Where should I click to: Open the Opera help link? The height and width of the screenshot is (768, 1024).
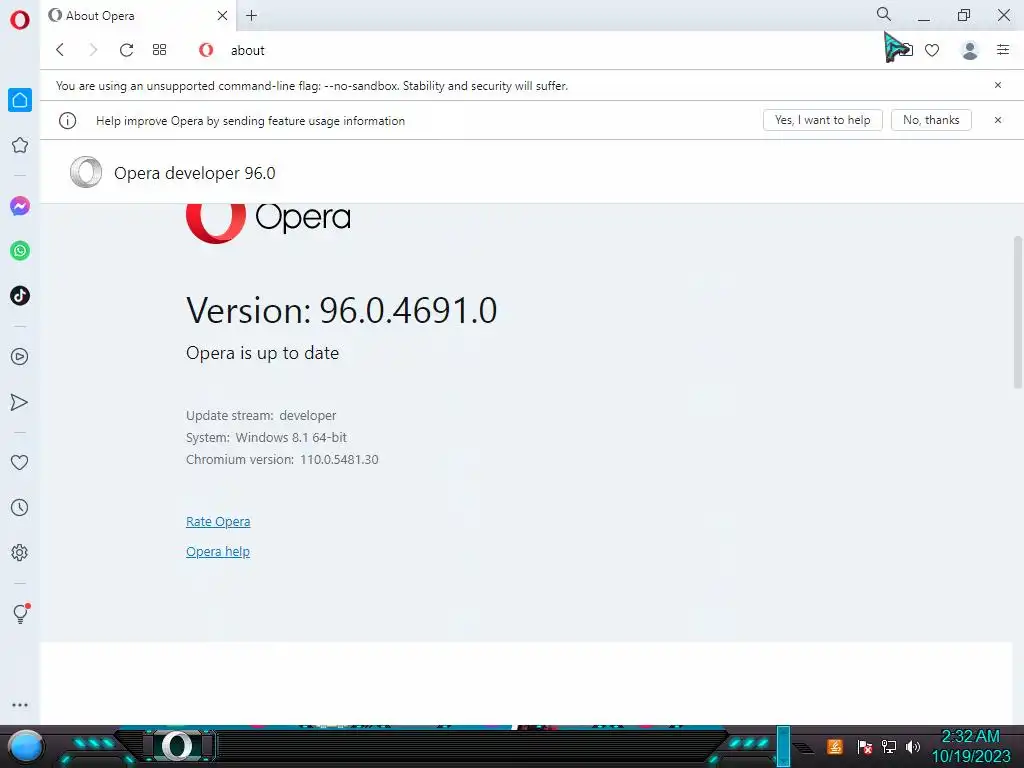click(218, 552)
